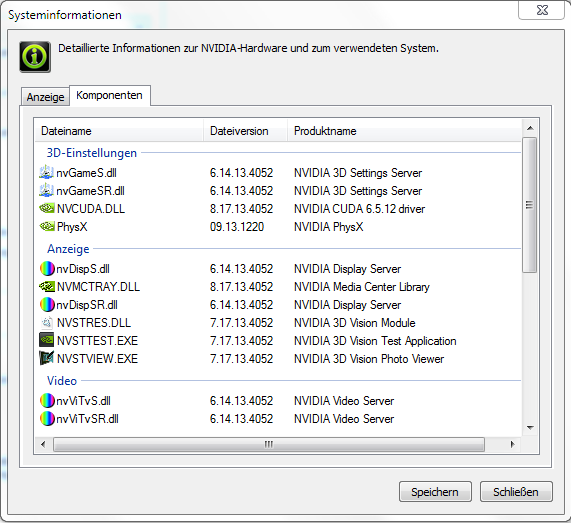Collapse the Video group header
This screenshot has width=571, height=523.
click(62, 381)
